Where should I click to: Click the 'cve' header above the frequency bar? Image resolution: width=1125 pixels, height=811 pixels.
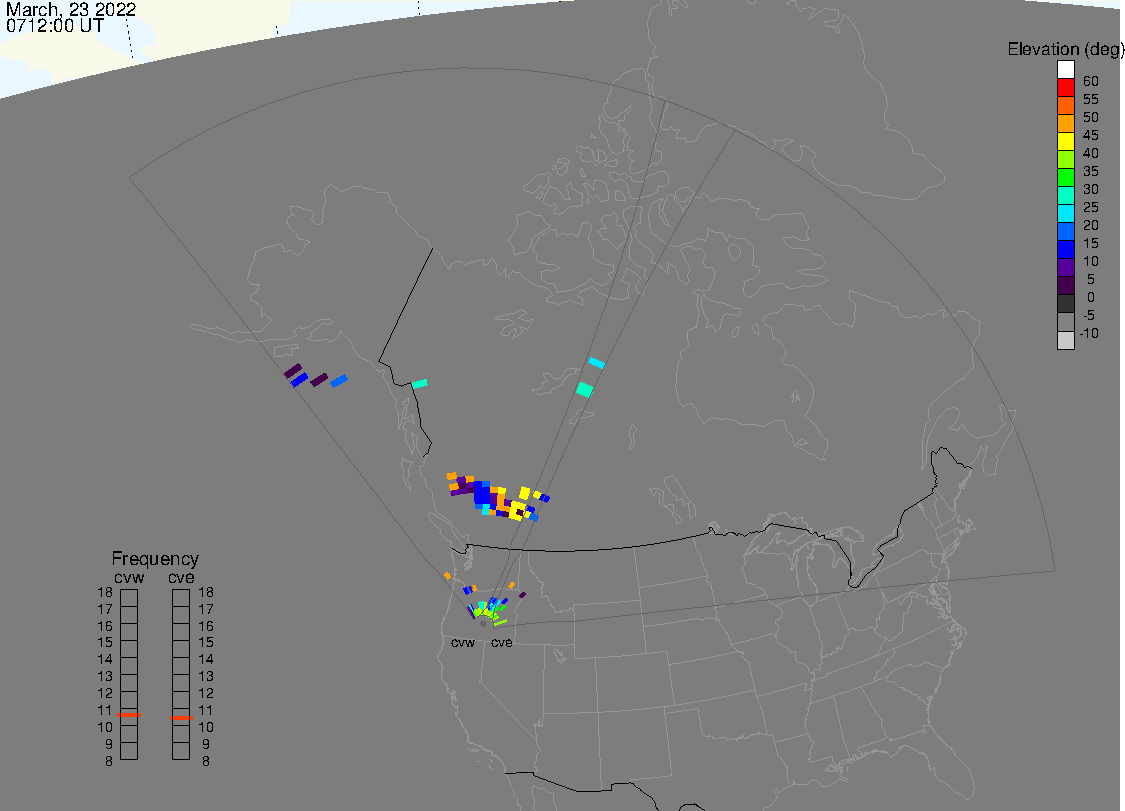coord(182,578)
